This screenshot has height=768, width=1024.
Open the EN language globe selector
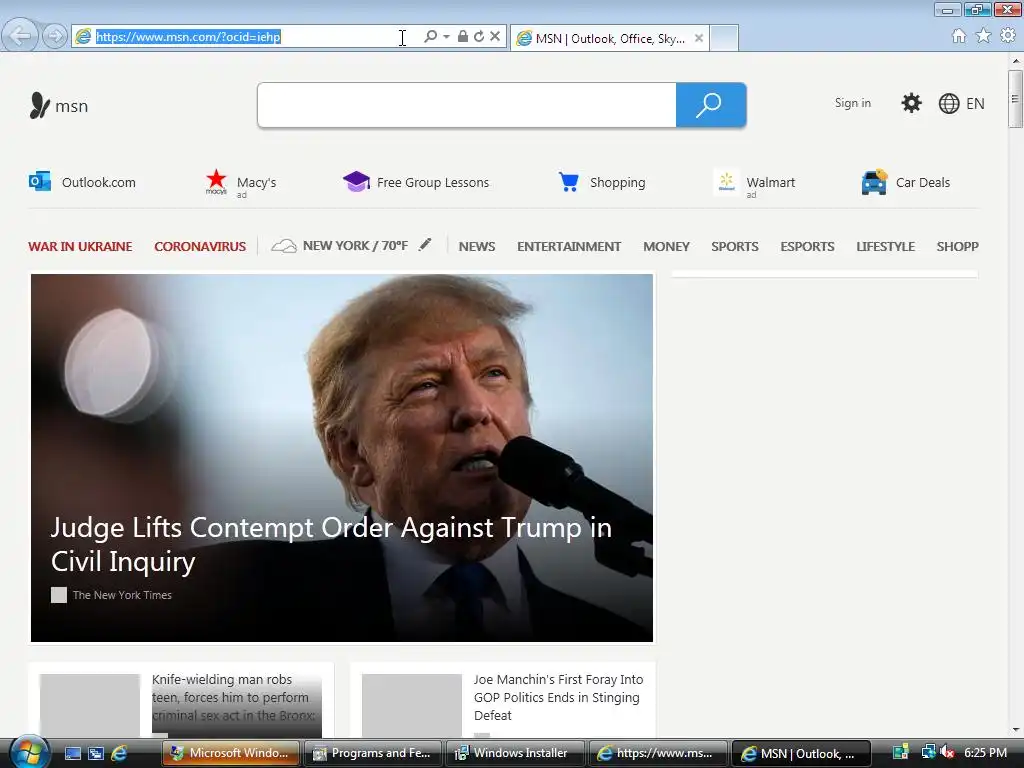pos(961,103)
